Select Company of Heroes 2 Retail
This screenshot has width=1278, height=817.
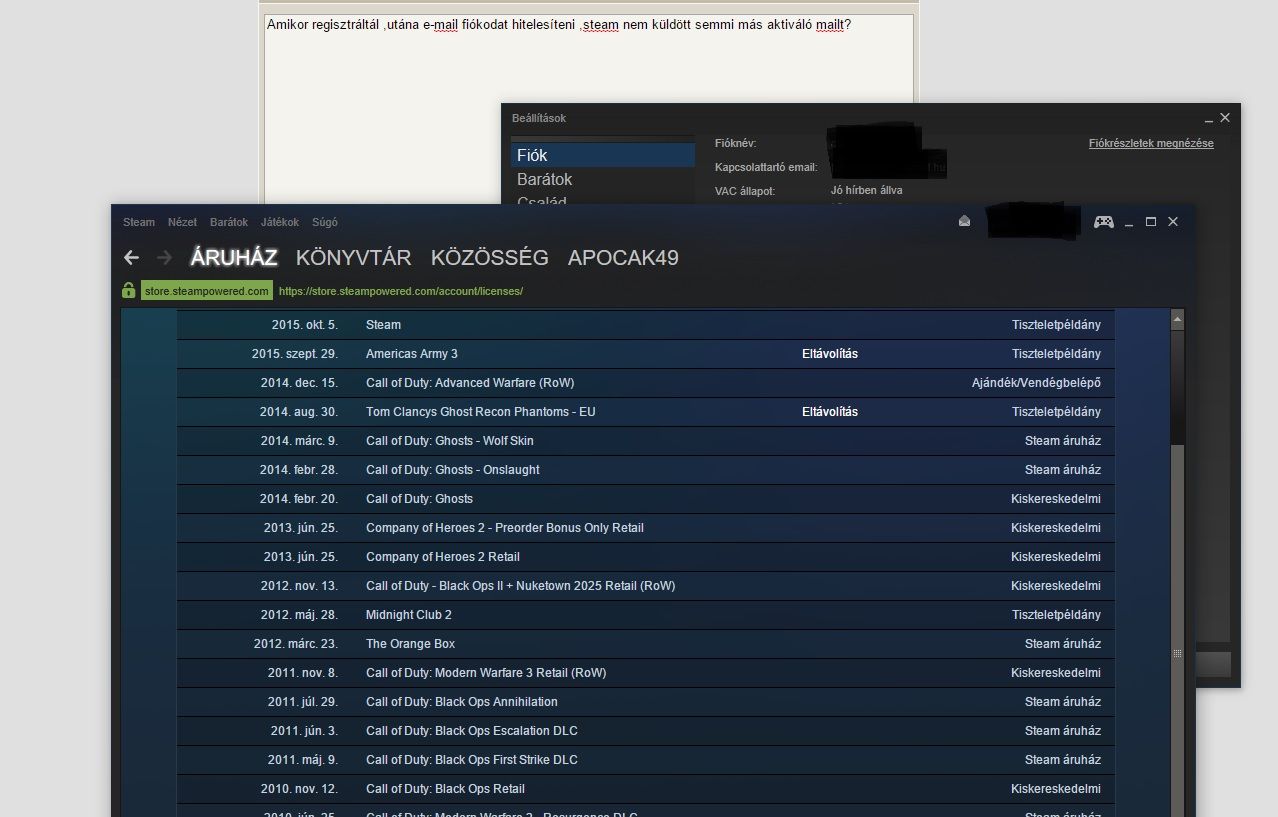pyautogui.click(x=443, y=557)
